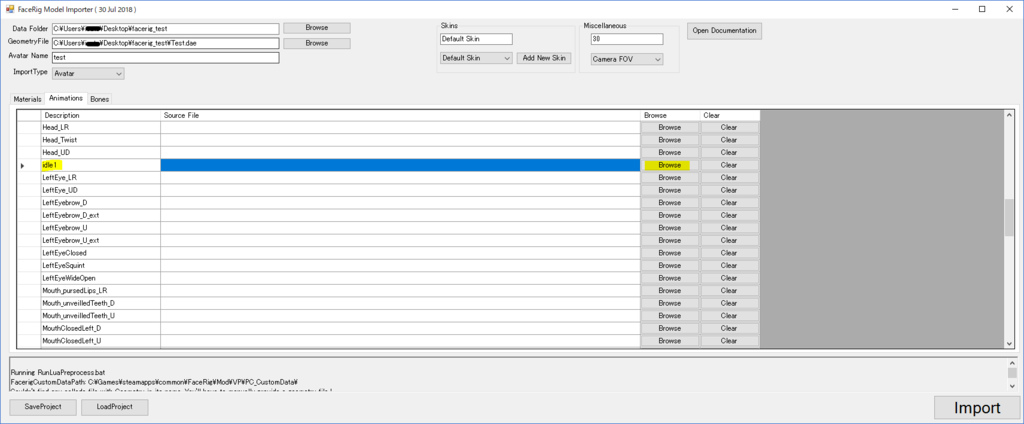Click the FaceRig Model Importer title bar icon
The width and height of the screenshot is (1024, 424).
[x=10, y=10]
